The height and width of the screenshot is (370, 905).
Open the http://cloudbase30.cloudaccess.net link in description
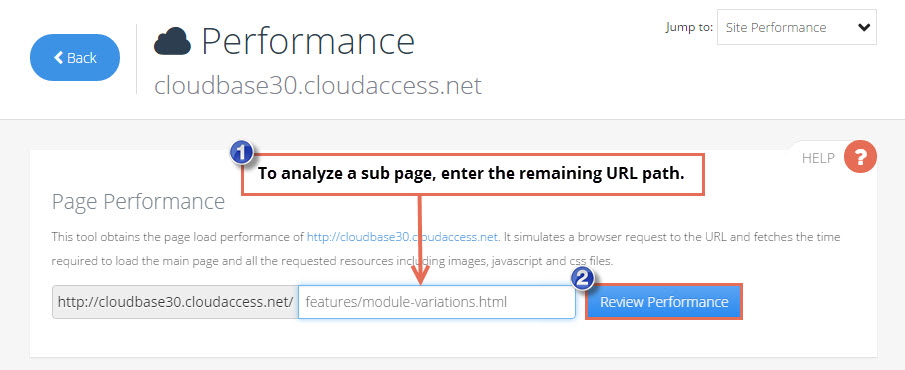point(402,237)
